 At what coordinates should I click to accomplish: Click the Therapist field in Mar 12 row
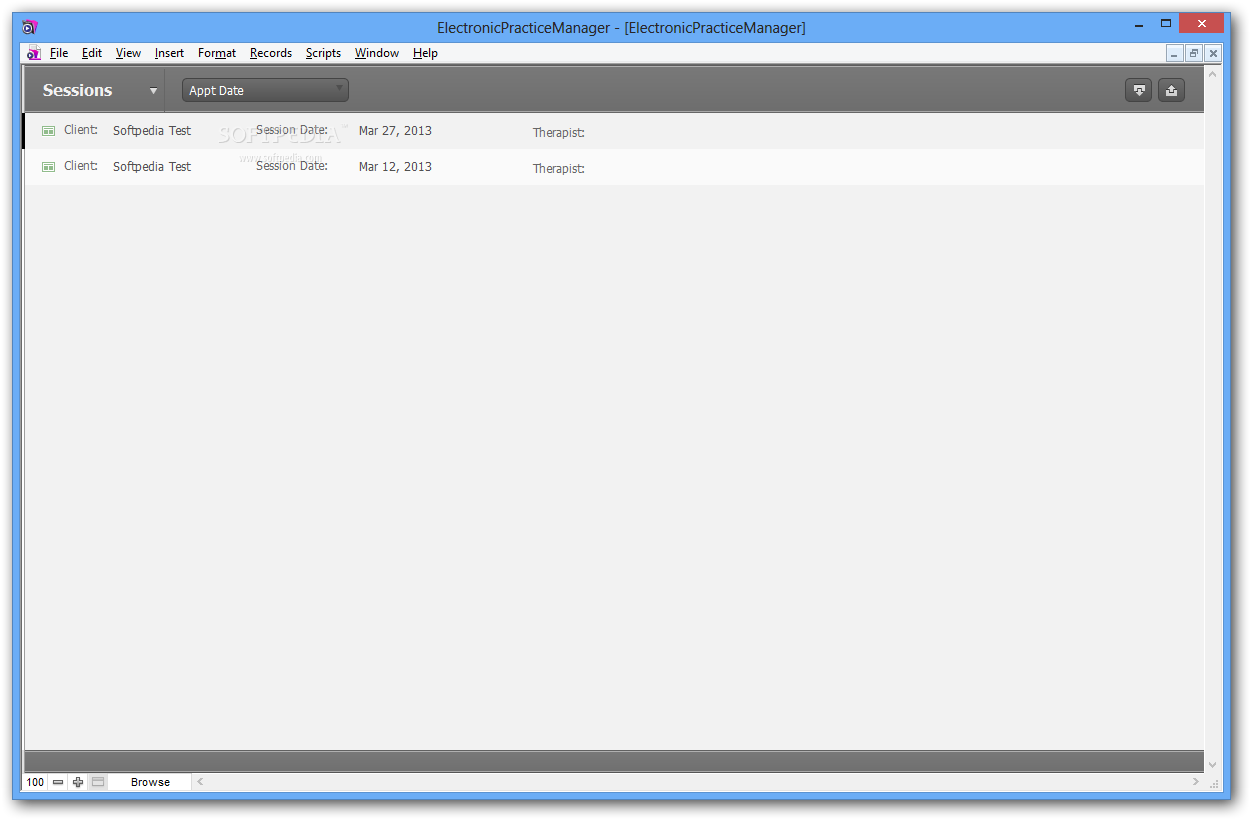(x=558, y=168)
